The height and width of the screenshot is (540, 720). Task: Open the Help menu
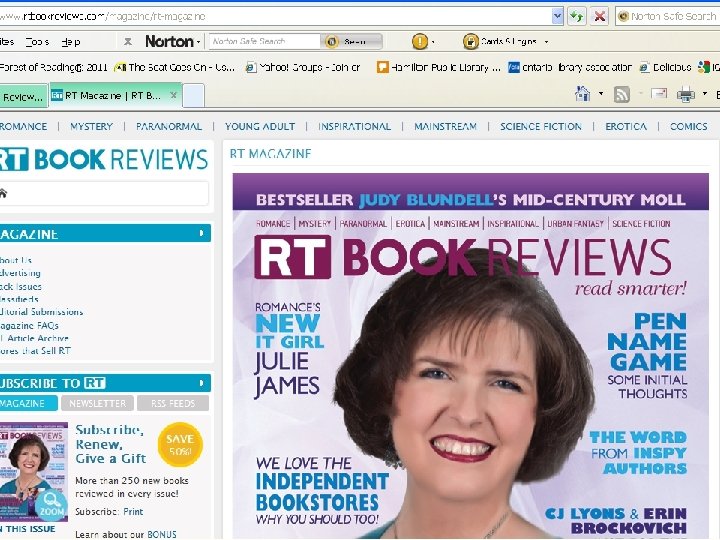click(x=71, y=42)
